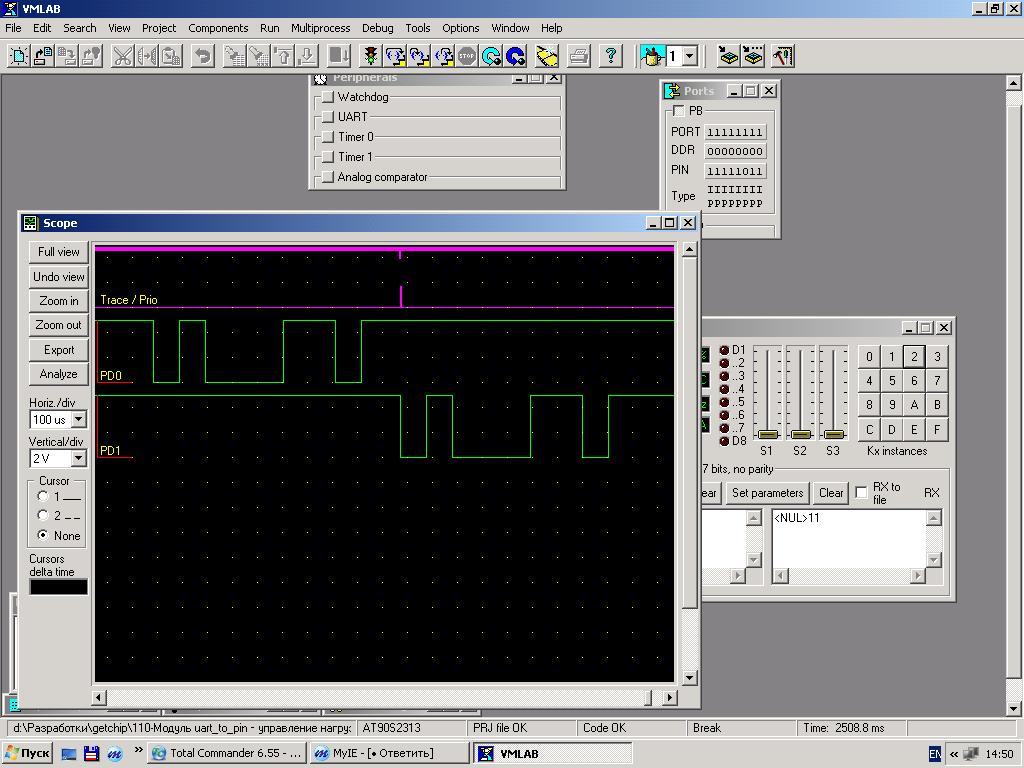
Task: Open the Vertical/div 2 V dropdown
Action: click(x=78, y=459)
